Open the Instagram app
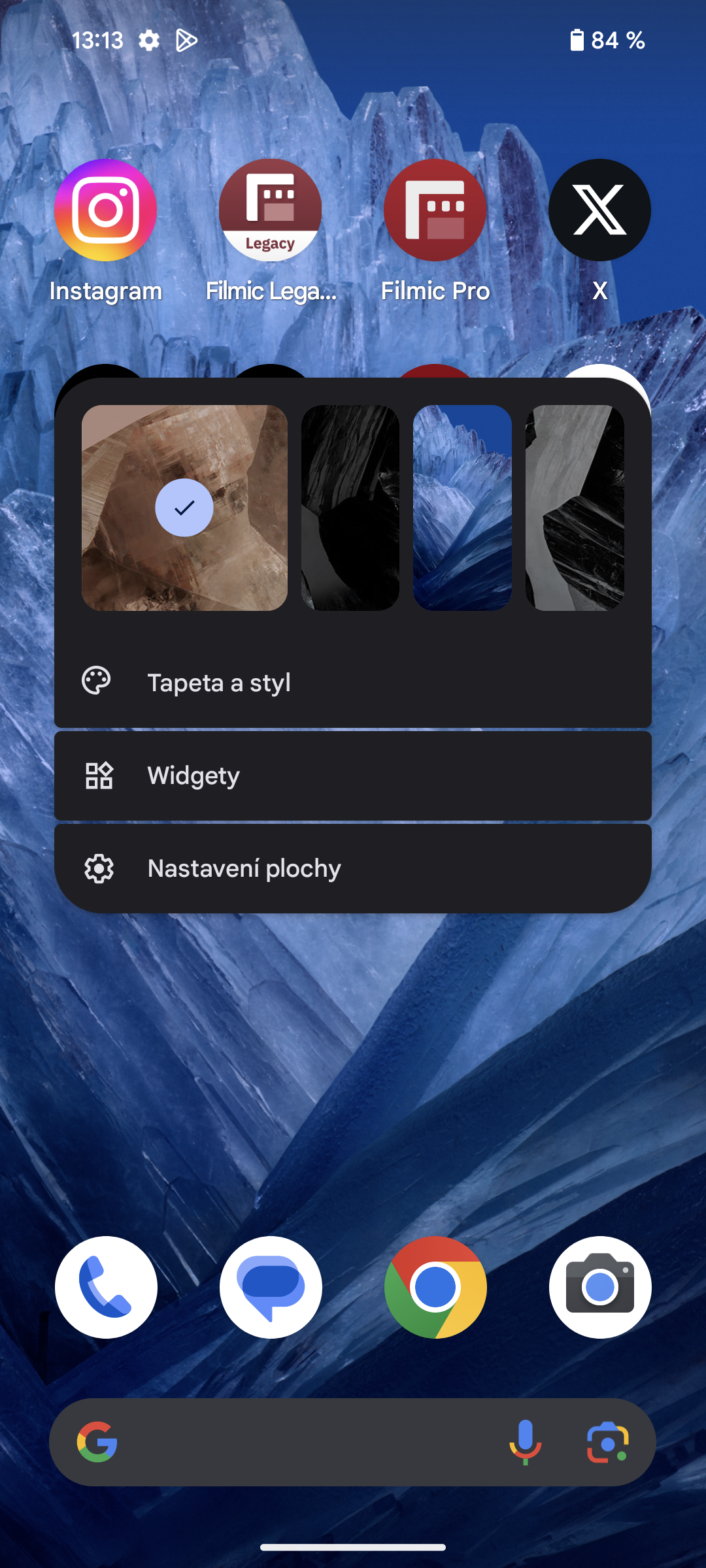Screen dimensions: 706x1568 pyautogui.click(x=105, y=210)
